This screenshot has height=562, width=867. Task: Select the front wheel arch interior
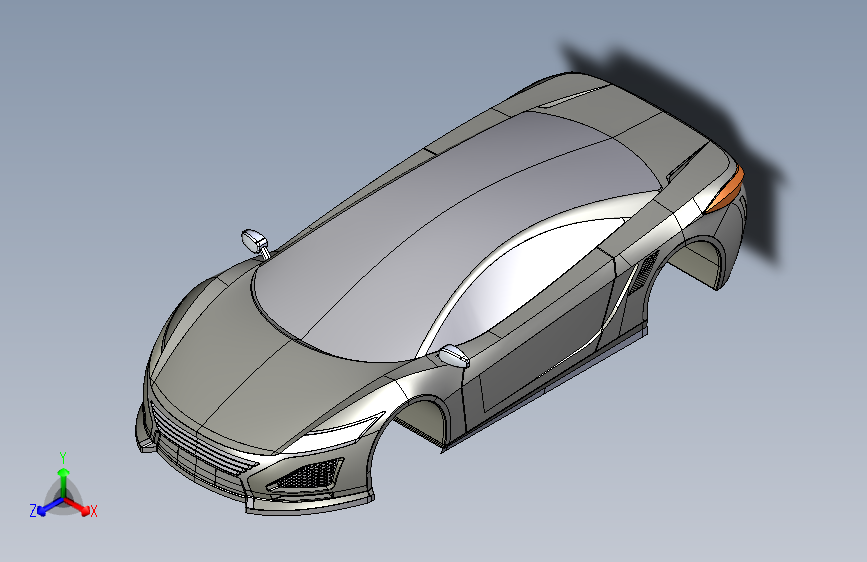coord(425,420)
